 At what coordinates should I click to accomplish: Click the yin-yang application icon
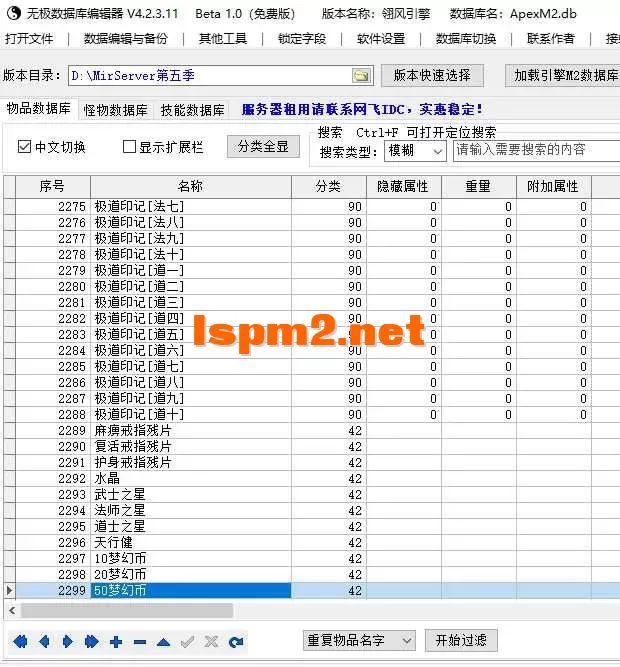click(14, 13)
